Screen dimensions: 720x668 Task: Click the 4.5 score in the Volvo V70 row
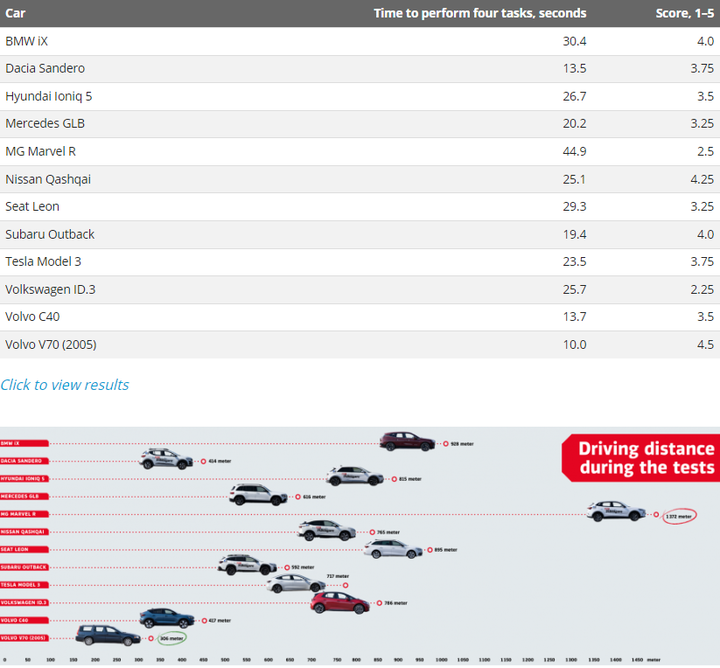coord(705,345)
